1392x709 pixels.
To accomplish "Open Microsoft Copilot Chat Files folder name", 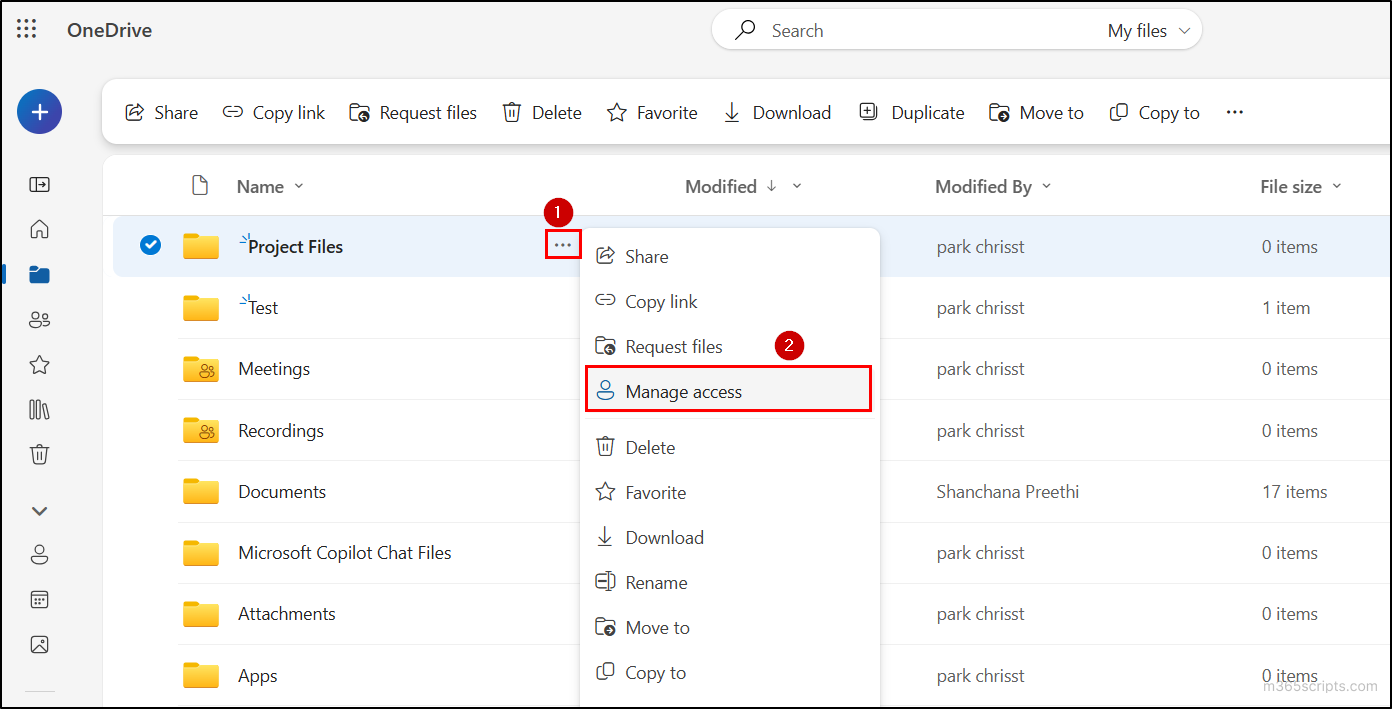I will pyautogui.click(x=345, y=553).
